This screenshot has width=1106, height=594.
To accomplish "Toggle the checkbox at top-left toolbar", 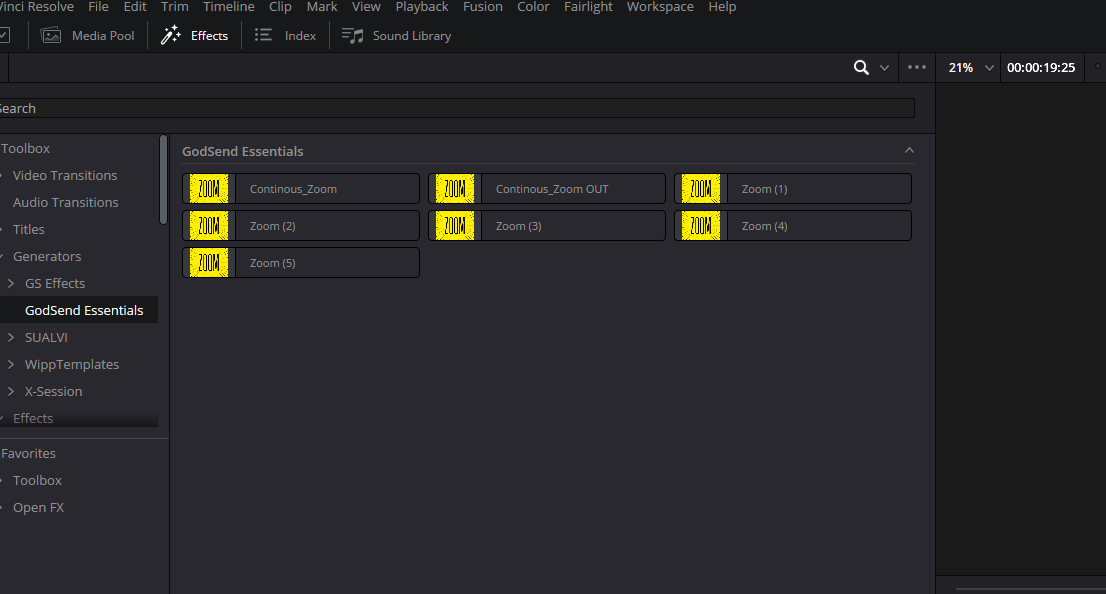I will point(4,35).
